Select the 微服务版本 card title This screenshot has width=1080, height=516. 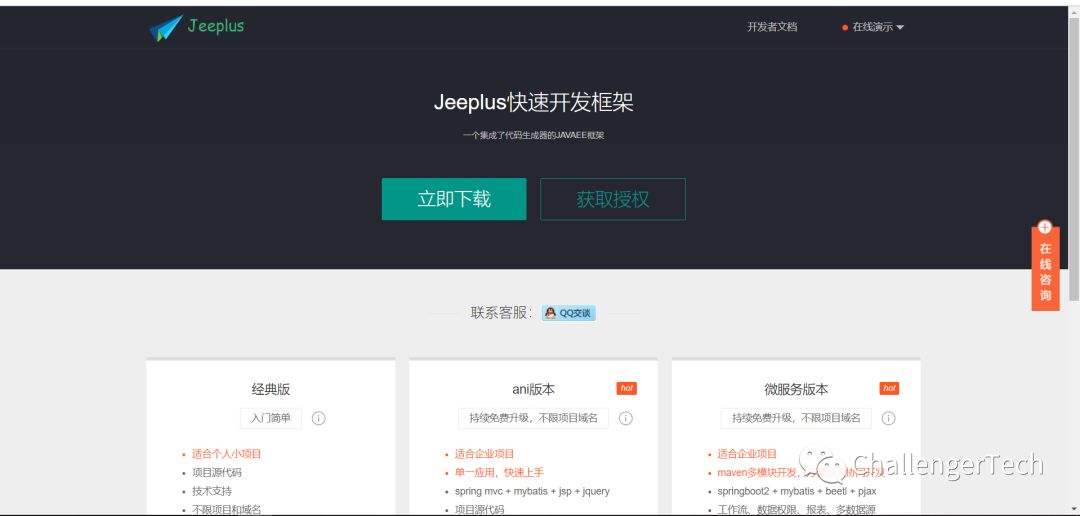796,389
